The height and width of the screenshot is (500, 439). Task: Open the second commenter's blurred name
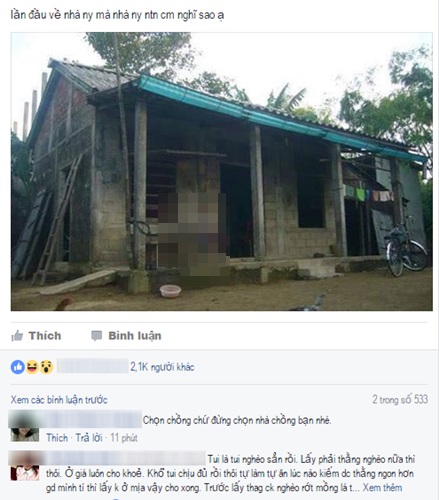click(x=123, y=458)
